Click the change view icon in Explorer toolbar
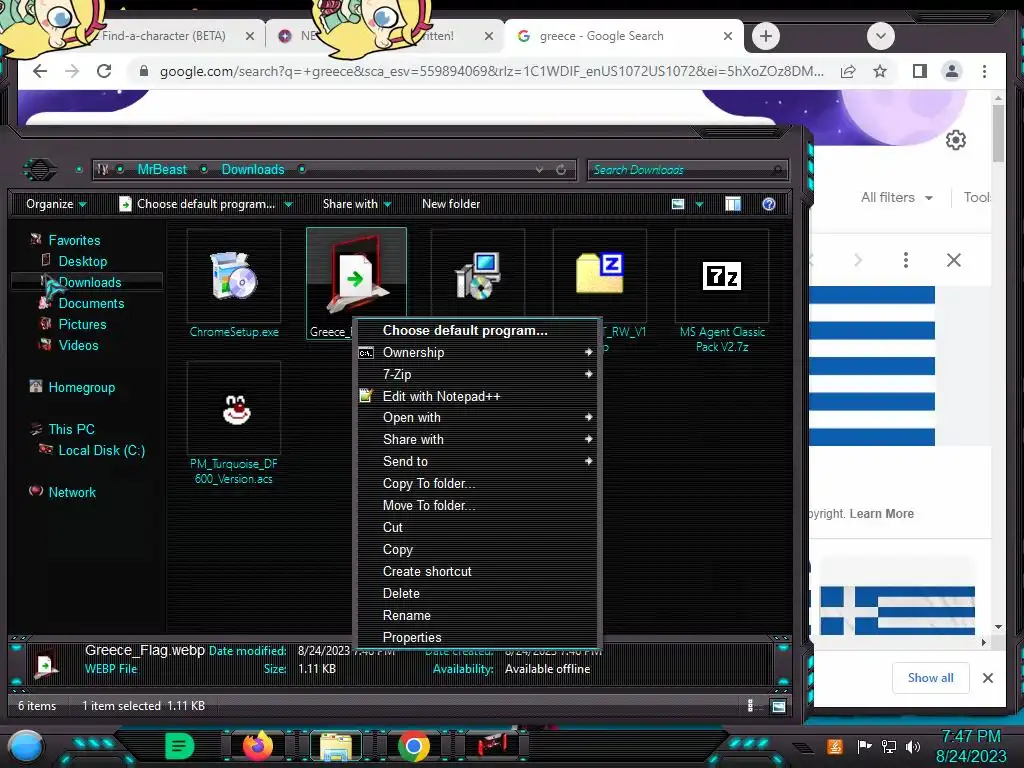Image resolution: width=1024 pixels, height=768 pixels. point(678,204)
